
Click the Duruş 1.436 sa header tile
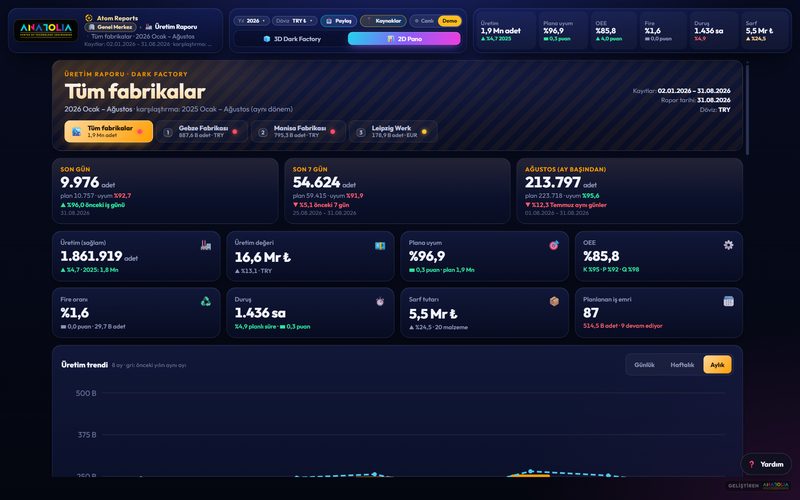pos(713,31)
